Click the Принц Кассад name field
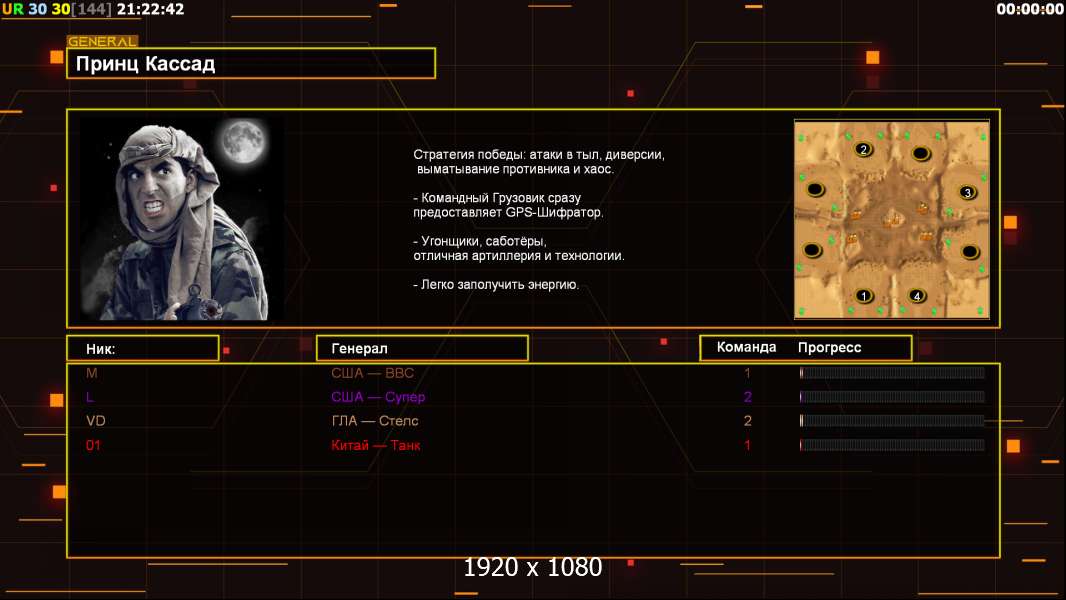 (x=251, y=63)
